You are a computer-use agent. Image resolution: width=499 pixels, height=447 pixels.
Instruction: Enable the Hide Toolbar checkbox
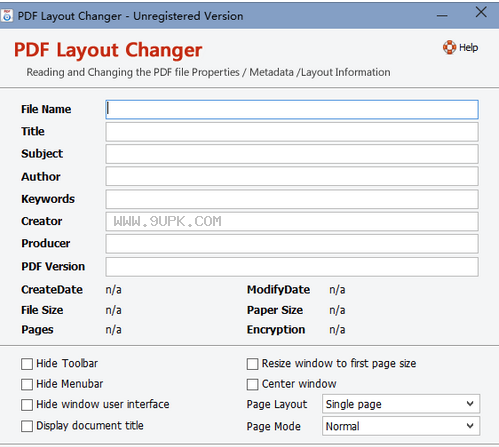pyautogui.click(x=27, y=364)
